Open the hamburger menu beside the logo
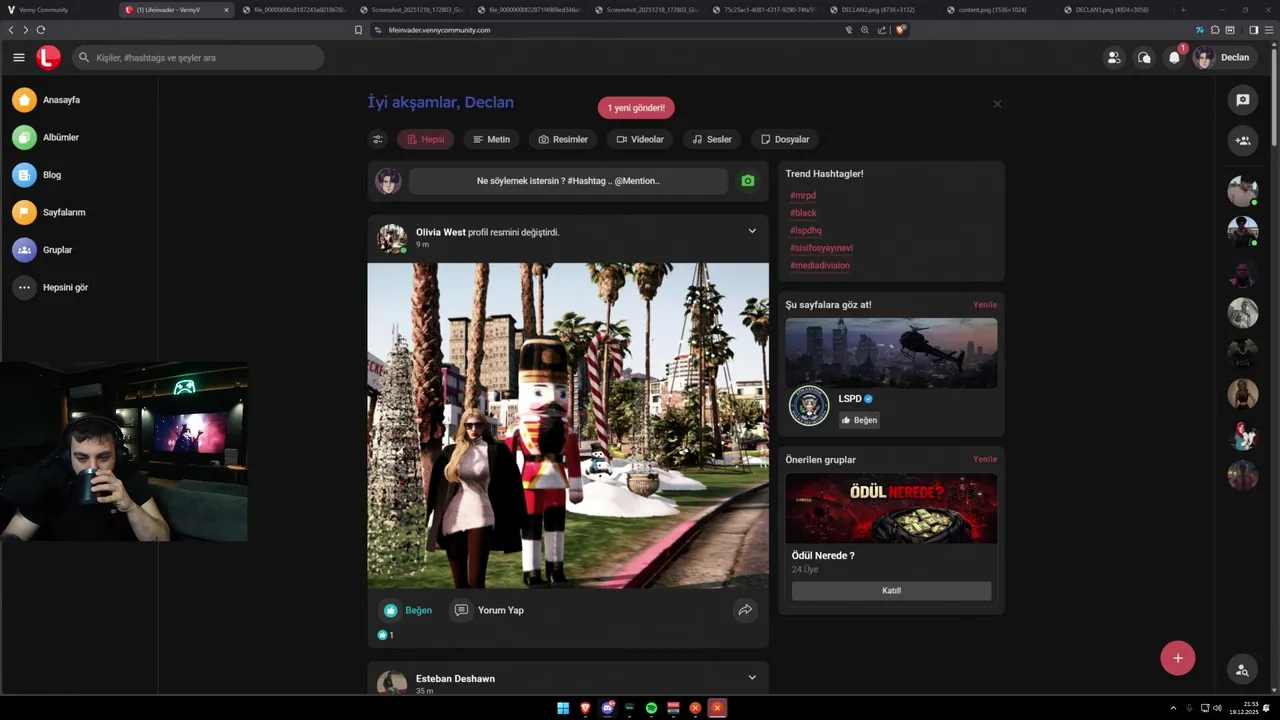Image resolution: width=1280 pixels, height=720 pixels. tap(19, 57)
